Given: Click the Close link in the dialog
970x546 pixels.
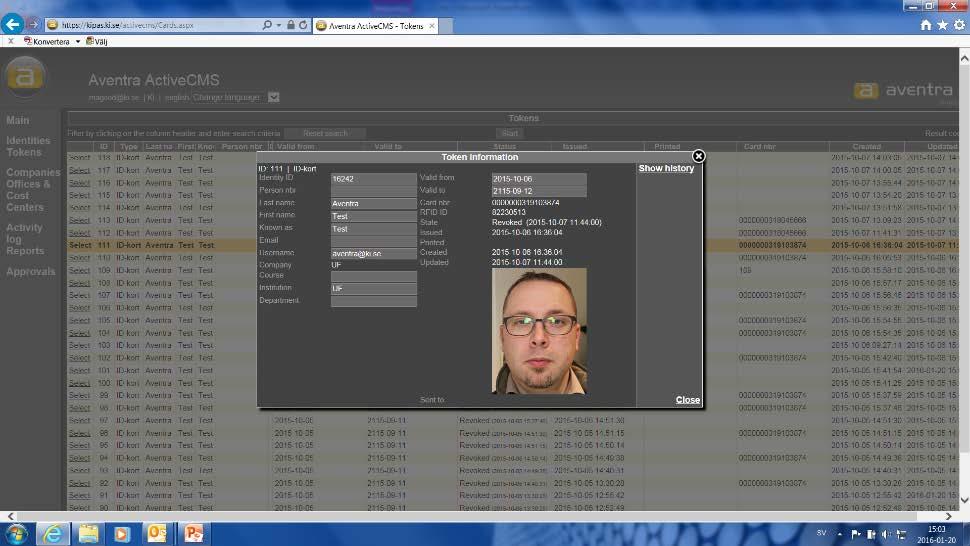Looking at the screenshot, I should click(687, 400).
